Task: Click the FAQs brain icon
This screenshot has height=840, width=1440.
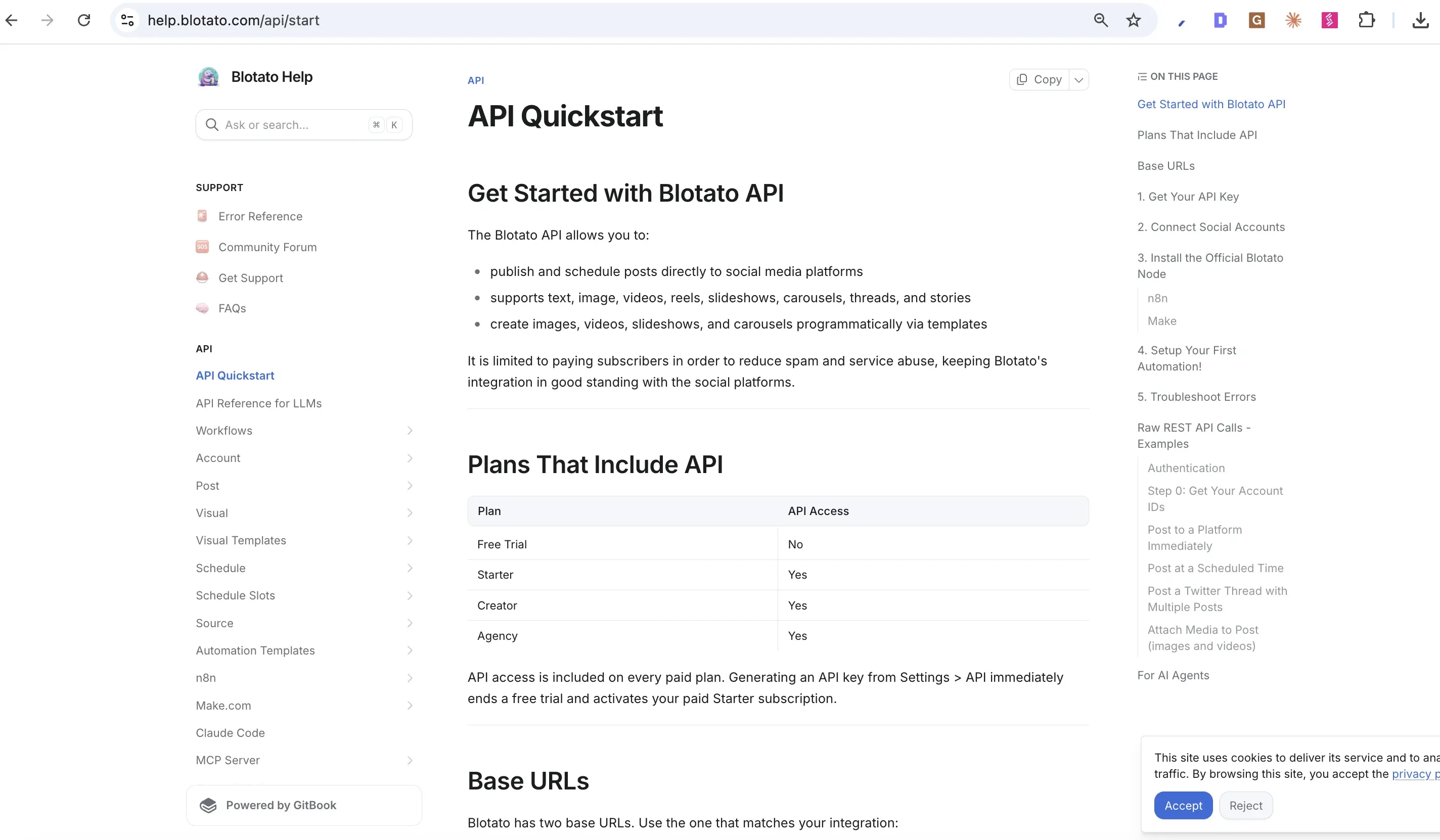Action: 202,308
